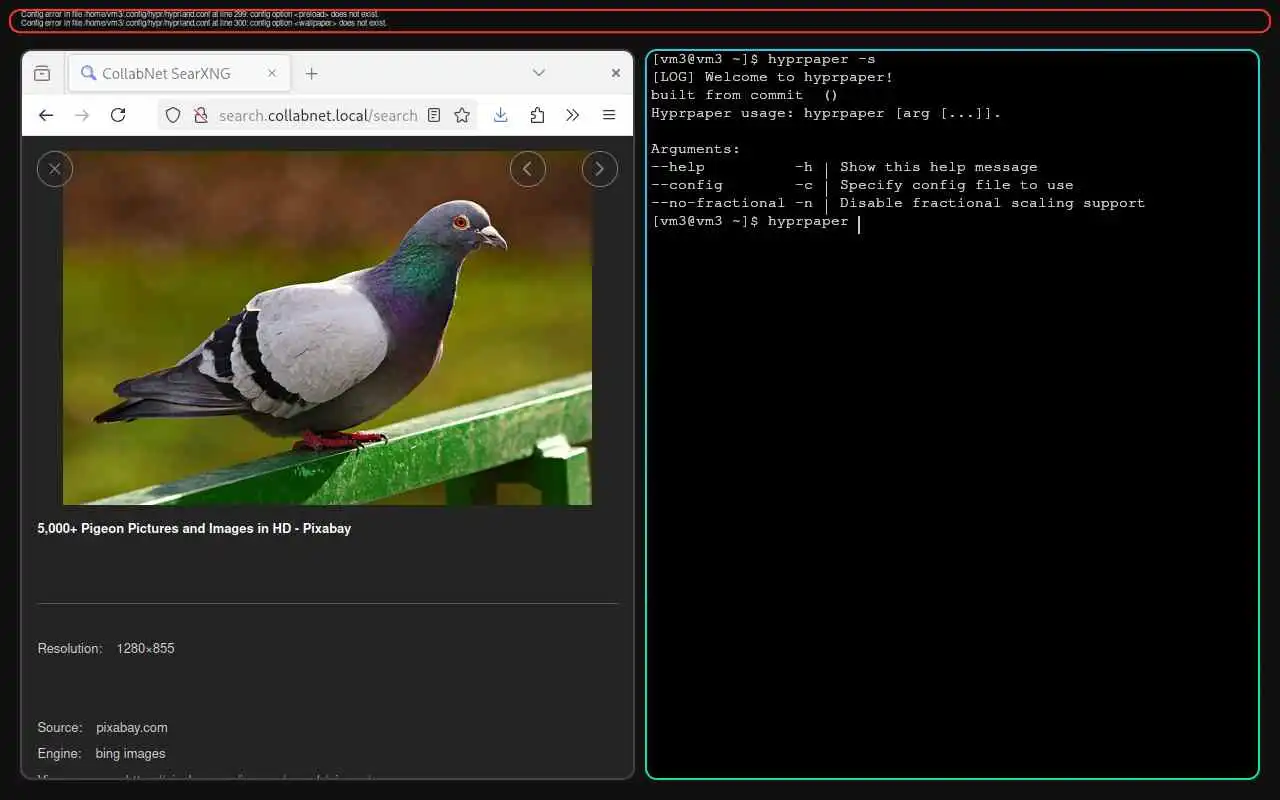Click the terminal prompt cursor line
Viewport: 1280px width, 800px height.
(755, 221)
